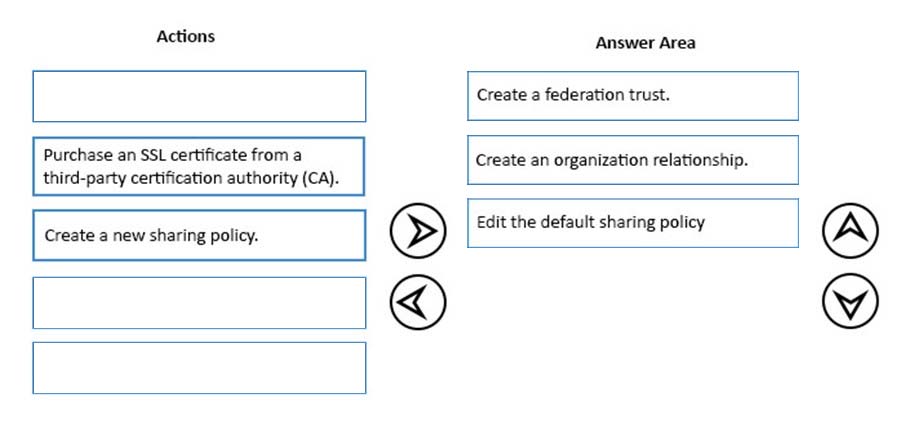Viewport: 906px width, 440px height.
Task: Click the 'Answer Area' heading
Action: tap(645, 43)
